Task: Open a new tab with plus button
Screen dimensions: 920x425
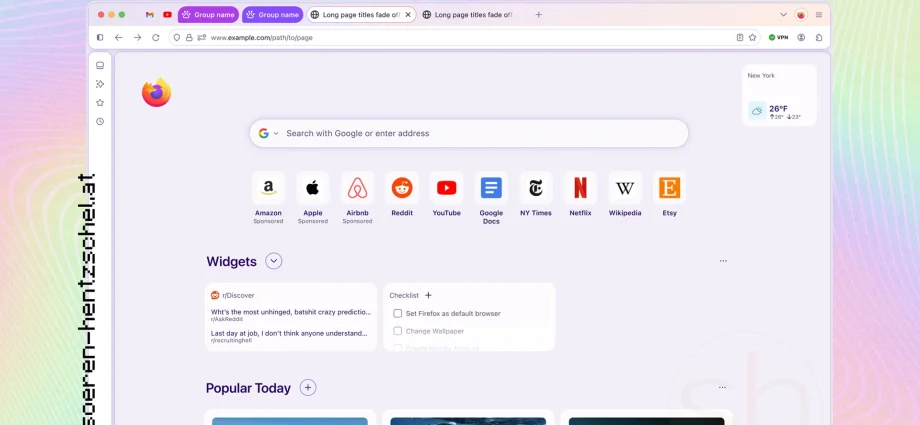Action: coord(539,15)
